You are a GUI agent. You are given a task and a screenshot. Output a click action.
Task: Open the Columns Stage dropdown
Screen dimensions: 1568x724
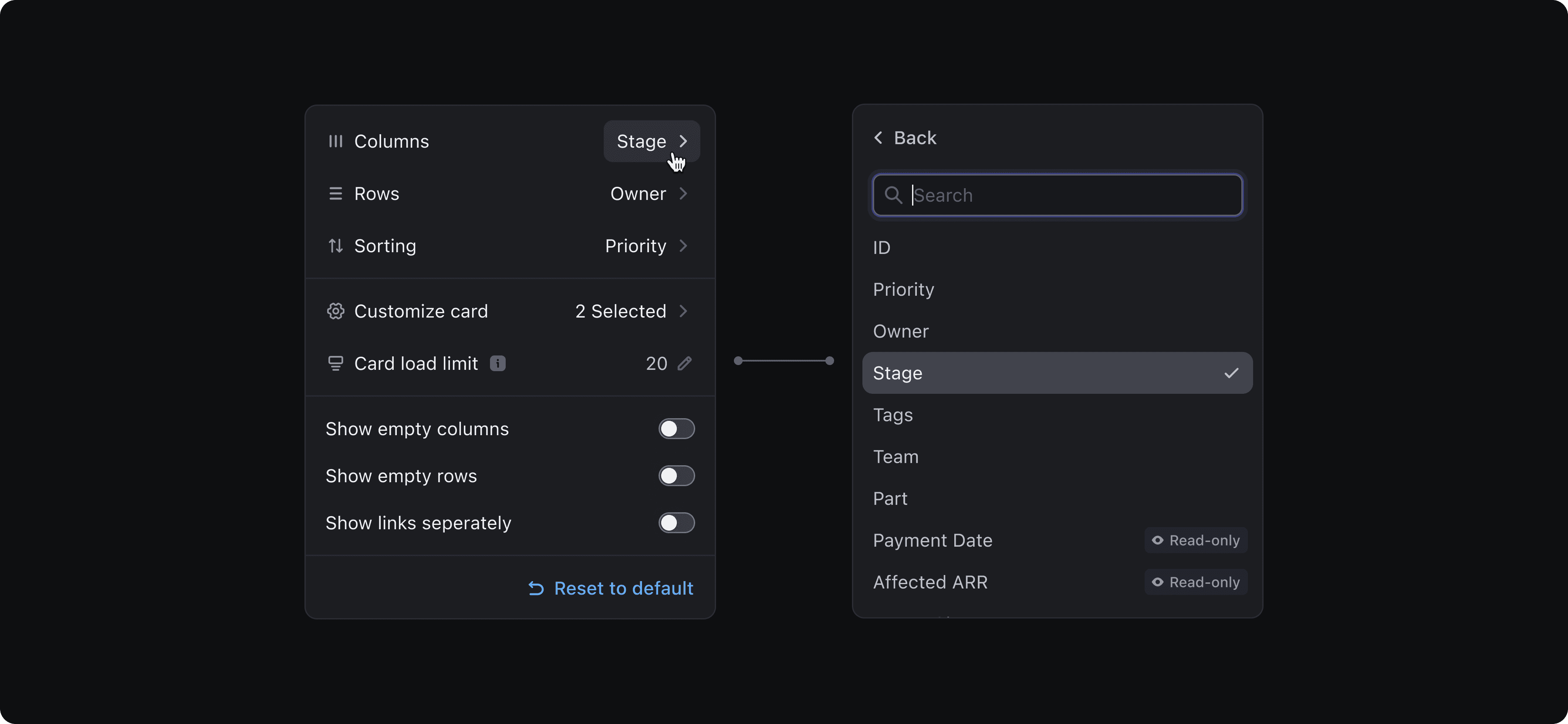[651, 141]
